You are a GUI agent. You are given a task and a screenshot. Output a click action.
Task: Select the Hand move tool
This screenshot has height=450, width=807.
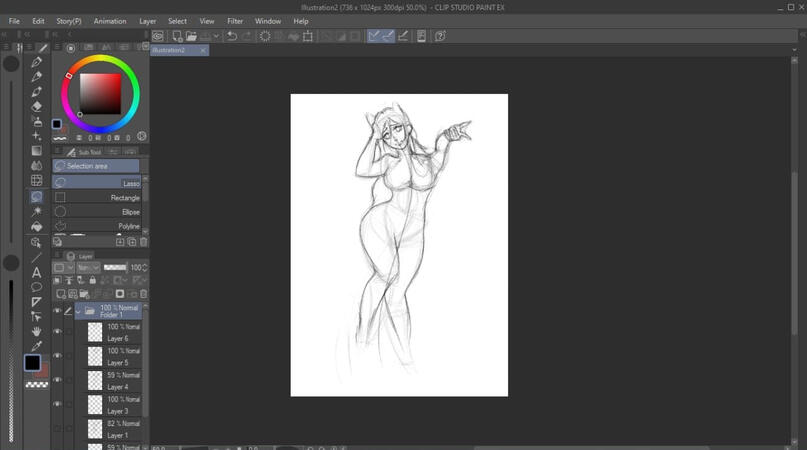[x=37, y=331]
